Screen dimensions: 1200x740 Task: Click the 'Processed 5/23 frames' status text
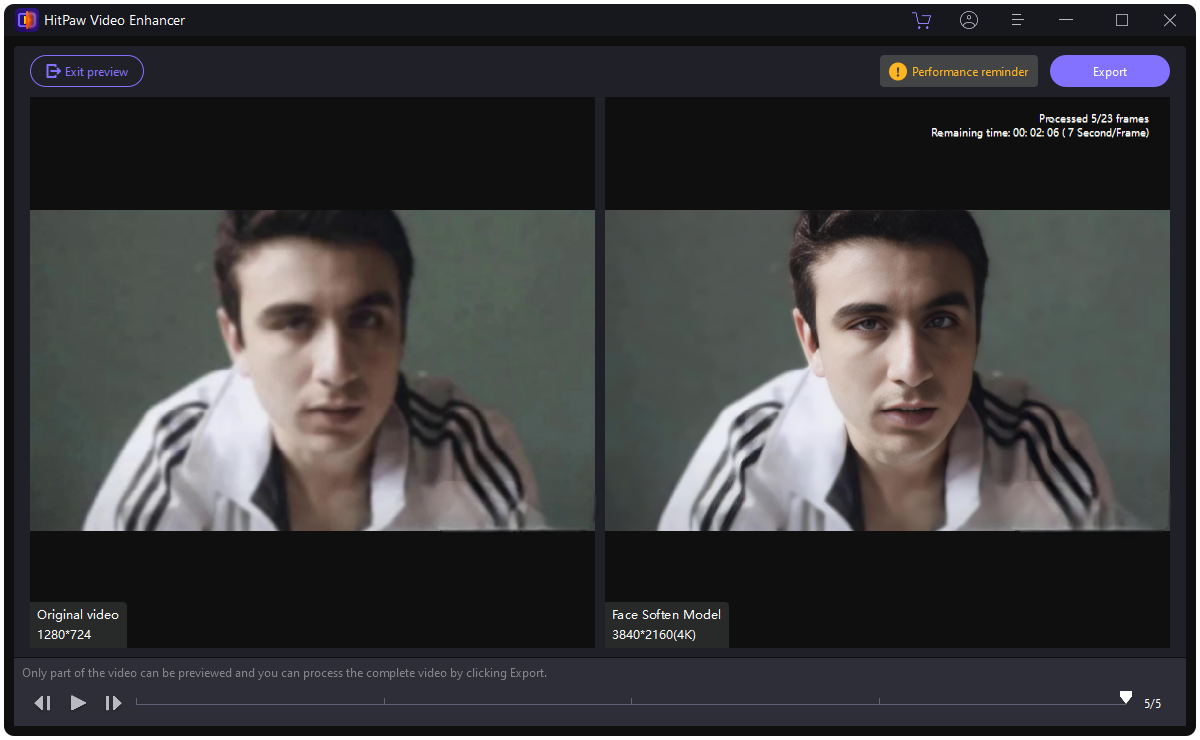tap(1094, 119)
